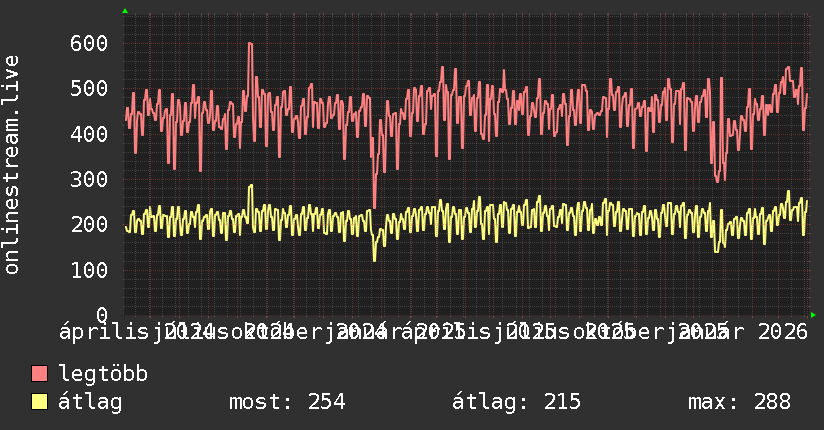The width and height of the screenshot is (824, 430).
Task: Click the yellow átlag legend swatch
Action: pyautogui.click(x=39, y=402)
